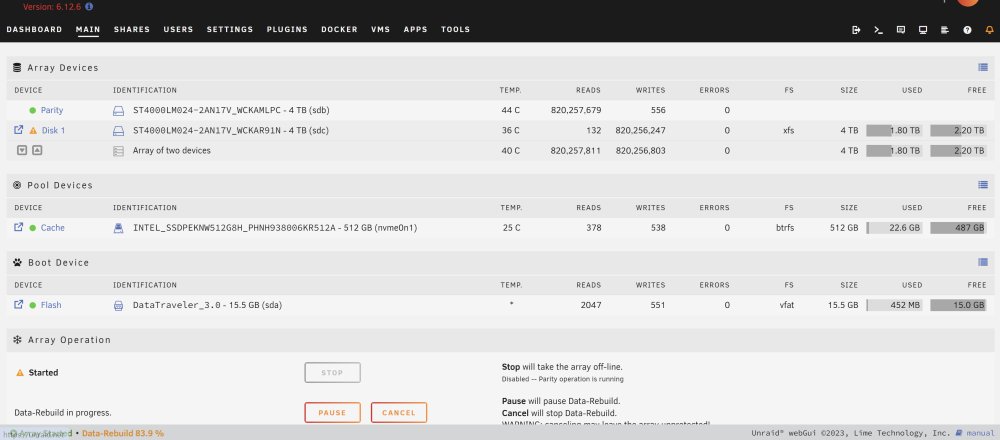
Task: Open the system log icon
Action: [x=945, y=29]
